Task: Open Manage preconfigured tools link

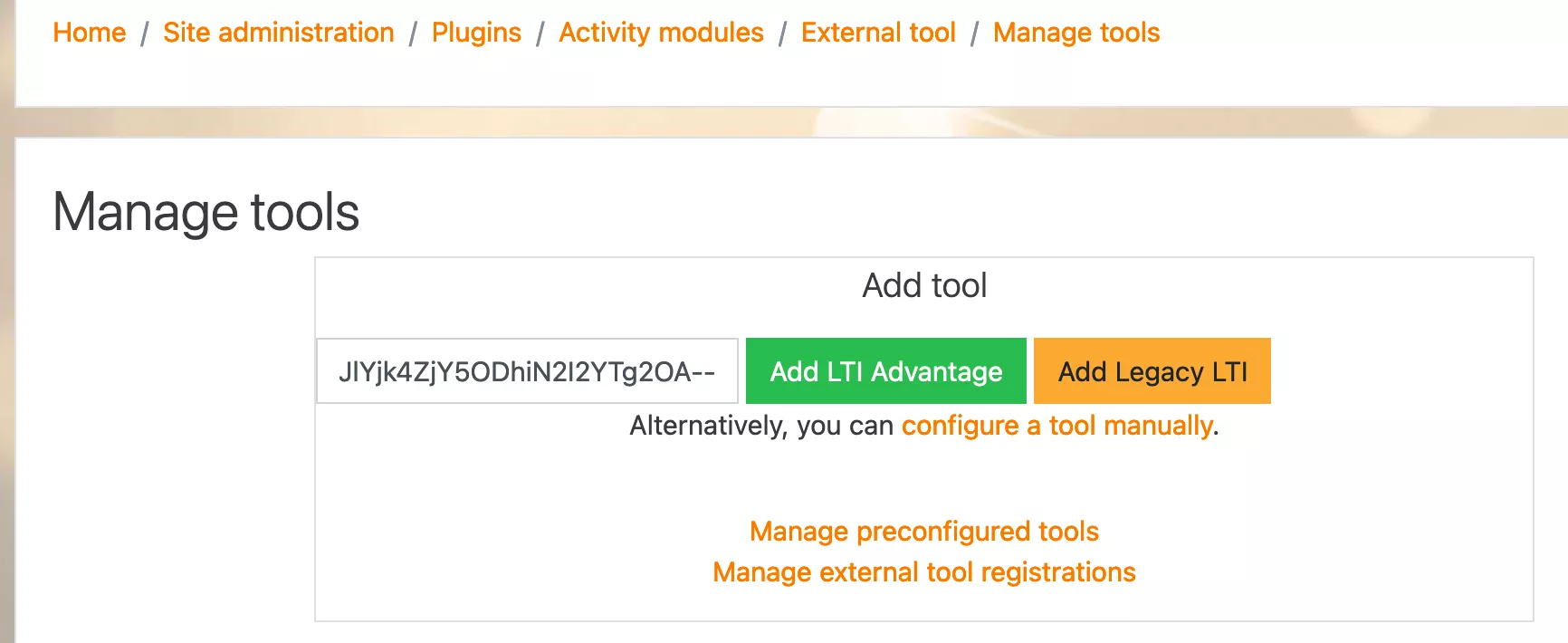Action: tap(924, 532)
